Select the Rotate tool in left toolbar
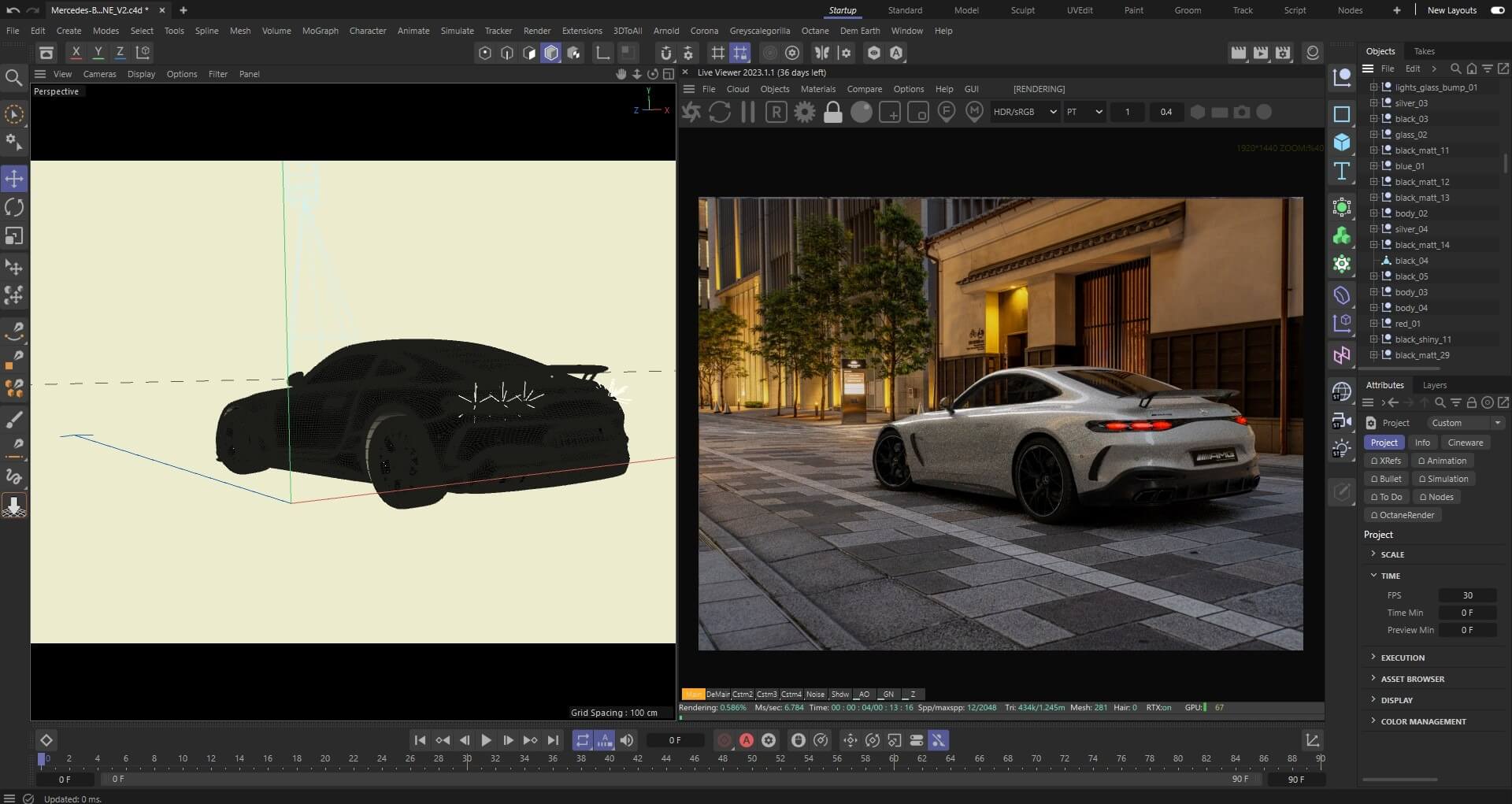The width and height of the screenshot is (1512, 804). (14, 207)
